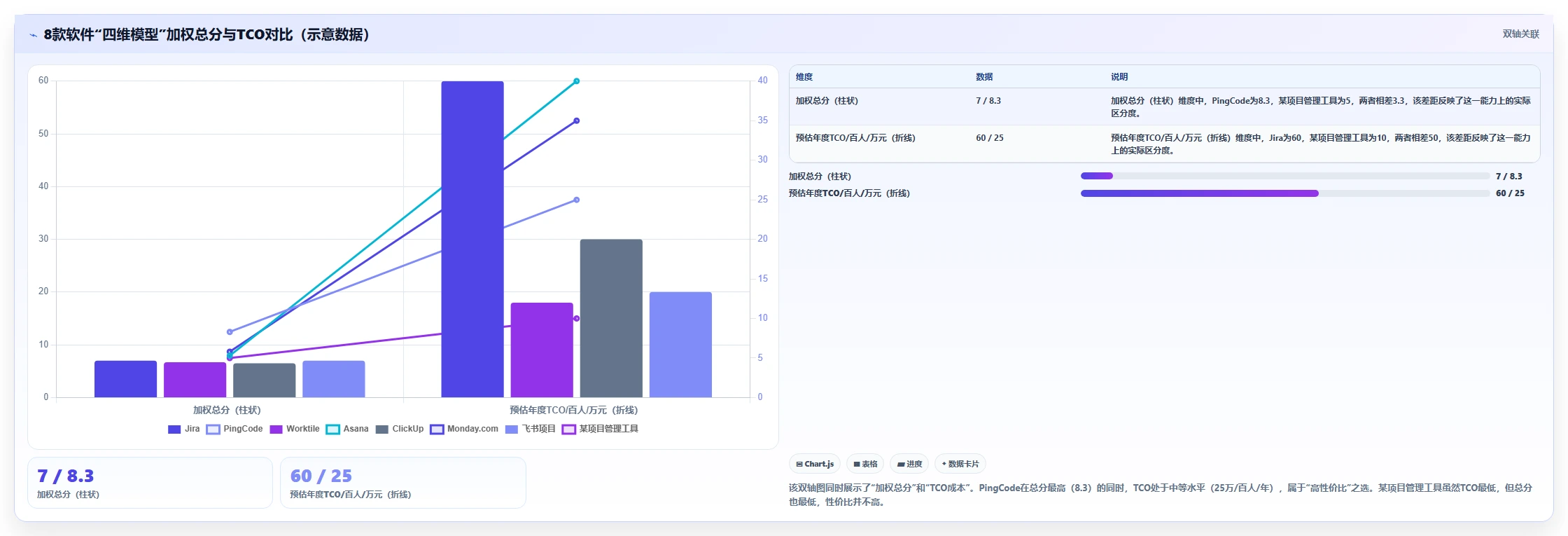The width and height of the screenshot is (1568, 536).
Task: Click the left axis label 60
Action: 43,81
